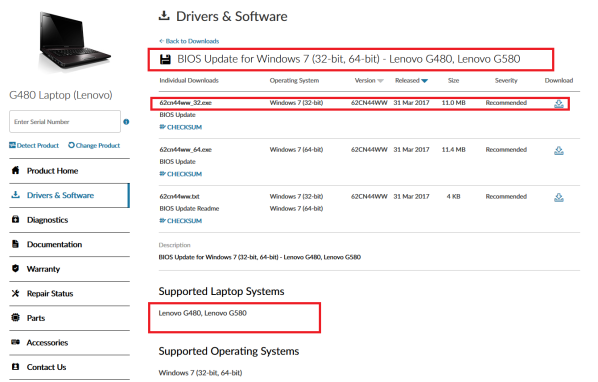Go back to Downloads link
Image resolution: width=598 pixels, height=382 pixels.
coord(189,41)
